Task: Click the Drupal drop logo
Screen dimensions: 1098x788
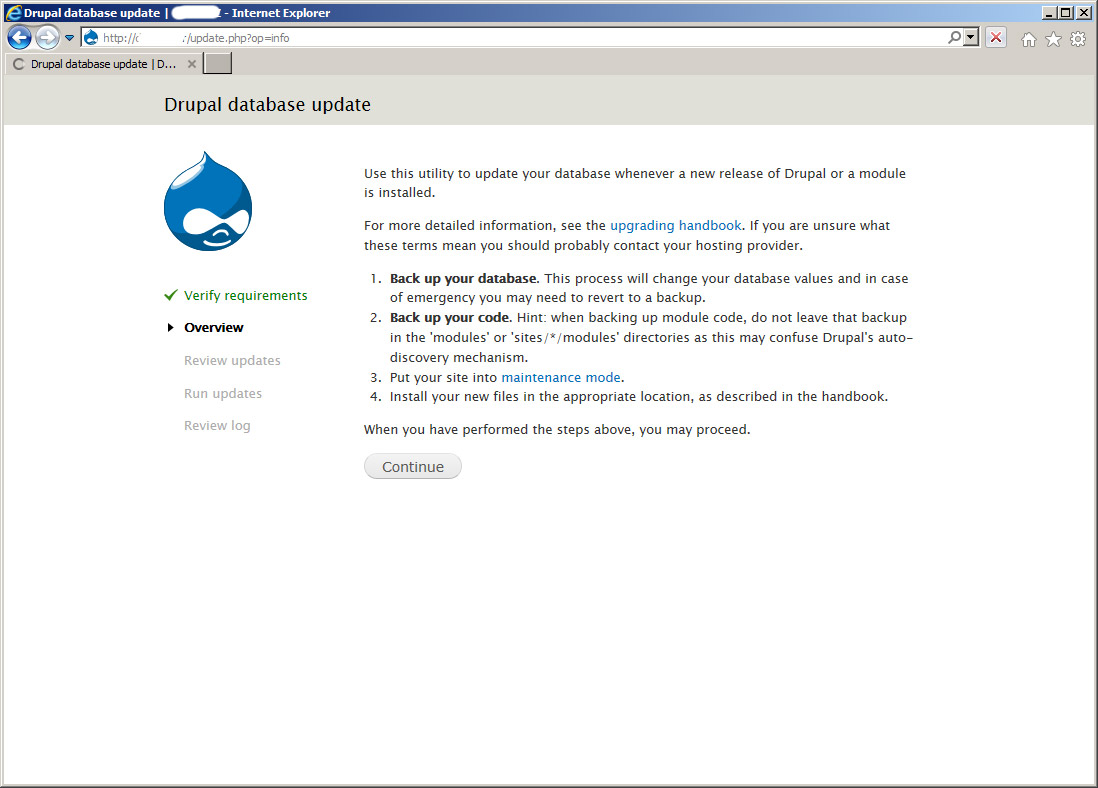Action: tap(208, 202)
